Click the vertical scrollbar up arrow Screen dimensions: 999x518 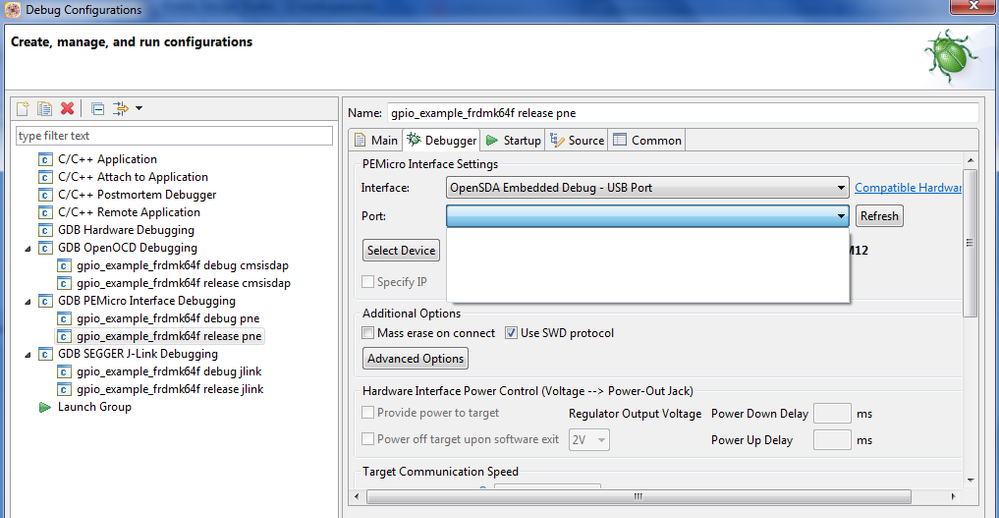coord(970,161)
